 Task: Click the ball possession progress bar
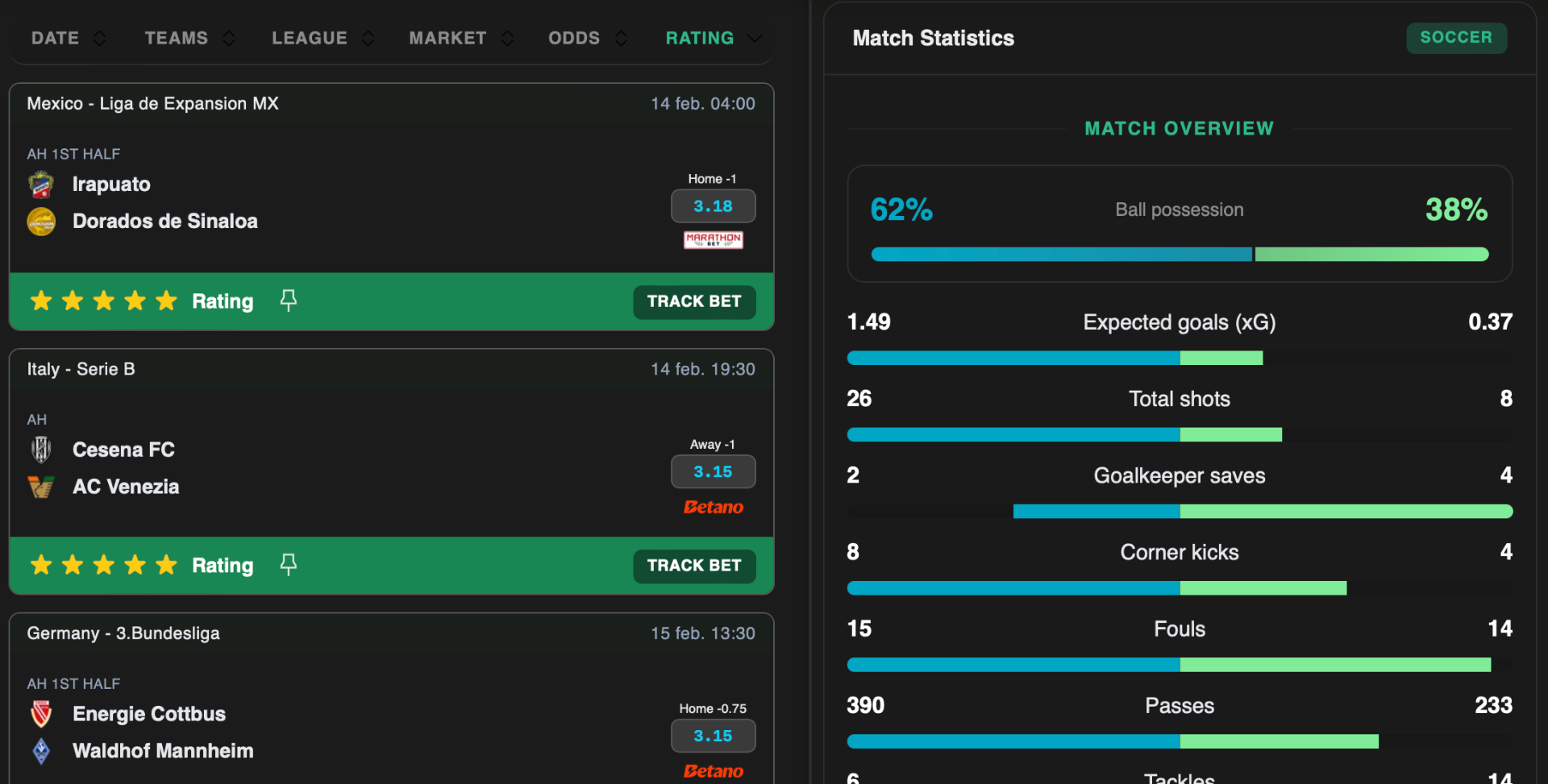(1179, 254)
